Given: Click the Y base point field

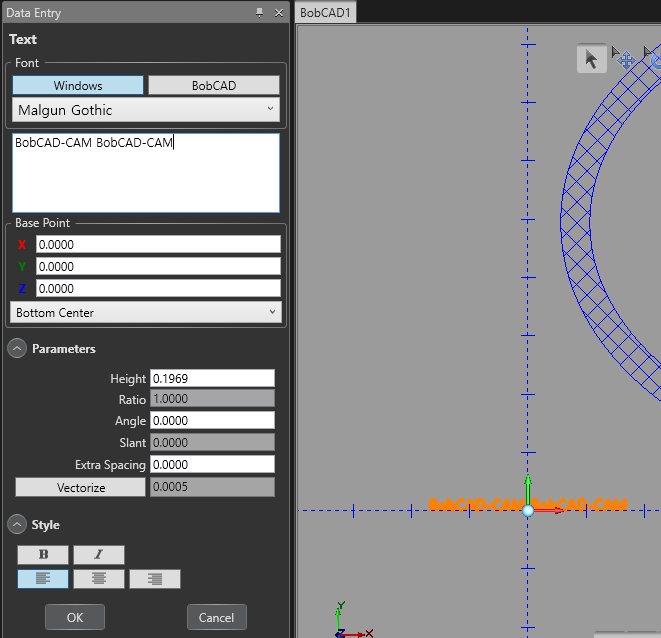Looking at the screenshot, I should [x=158, y=267].
